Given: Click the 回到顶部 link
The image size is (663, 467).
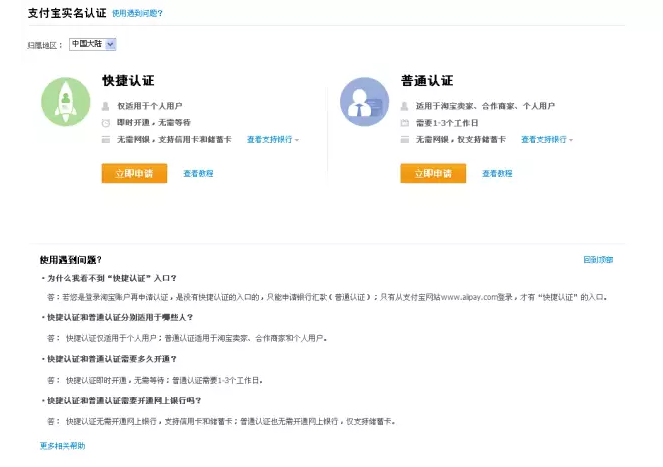Looking at the screenshot, I should pos(598,259).
